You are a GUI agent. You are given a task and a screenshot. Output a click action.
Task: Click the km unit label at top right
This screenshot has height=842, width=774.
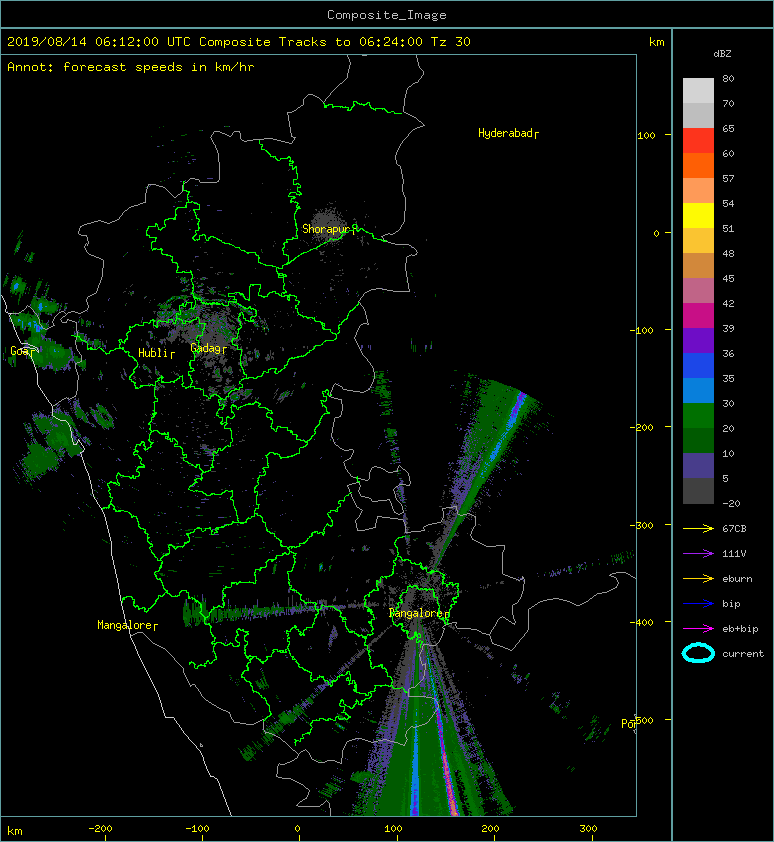point(656,42)
